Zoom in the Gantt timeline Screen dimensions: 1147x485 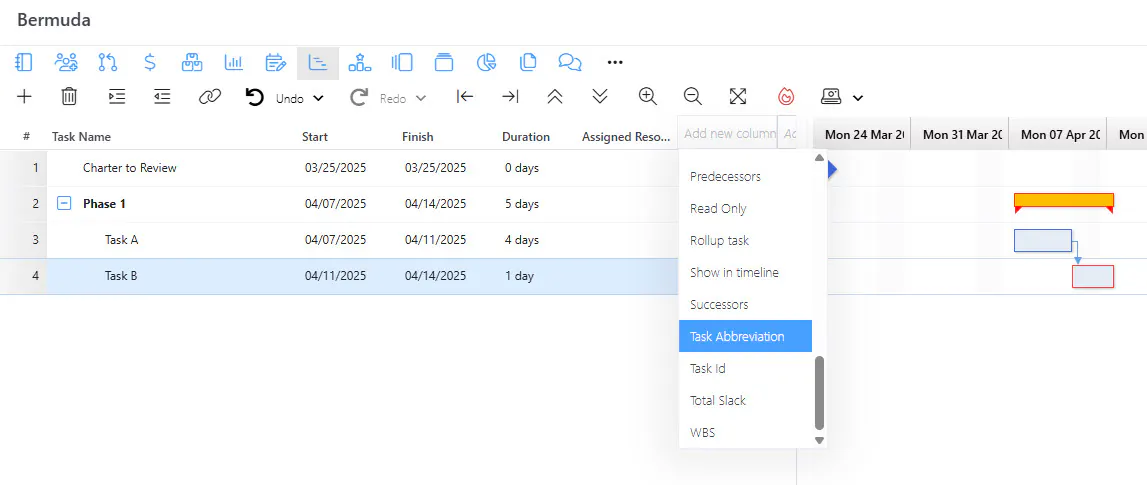(x=647, y=97)
